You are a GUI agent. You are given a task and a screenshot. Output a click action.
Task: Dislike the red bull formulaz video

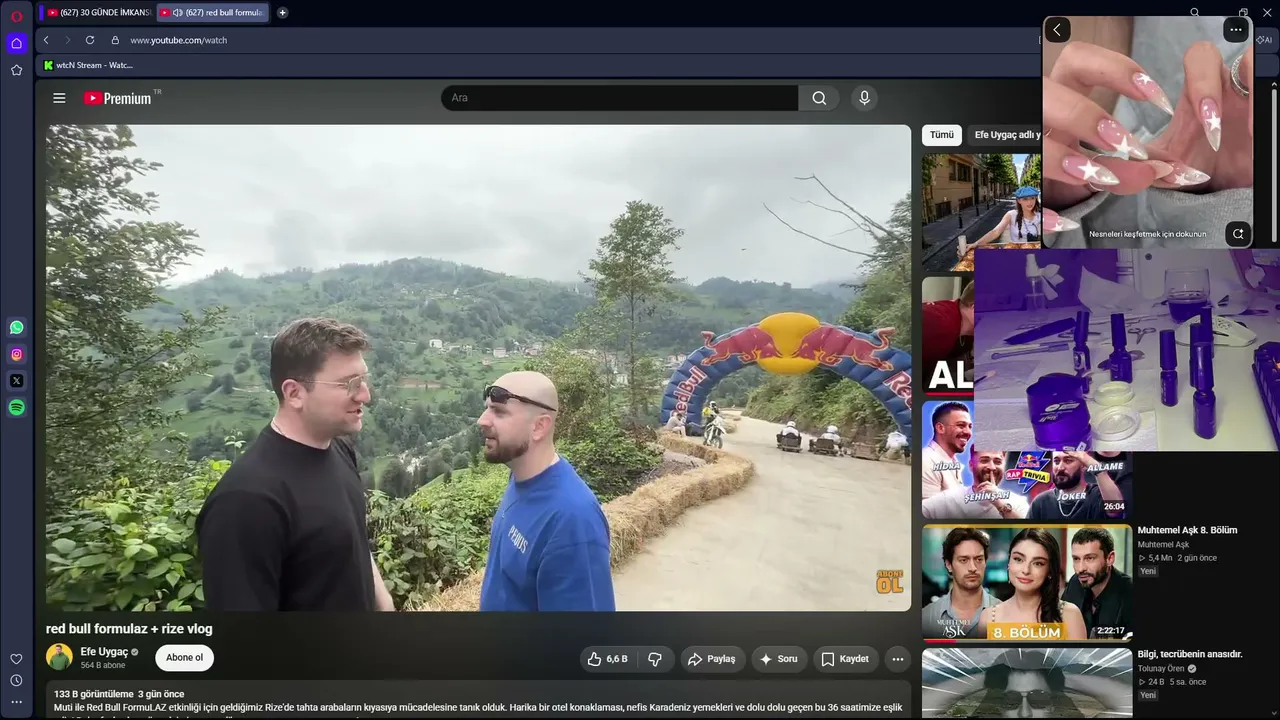(655, 659)
